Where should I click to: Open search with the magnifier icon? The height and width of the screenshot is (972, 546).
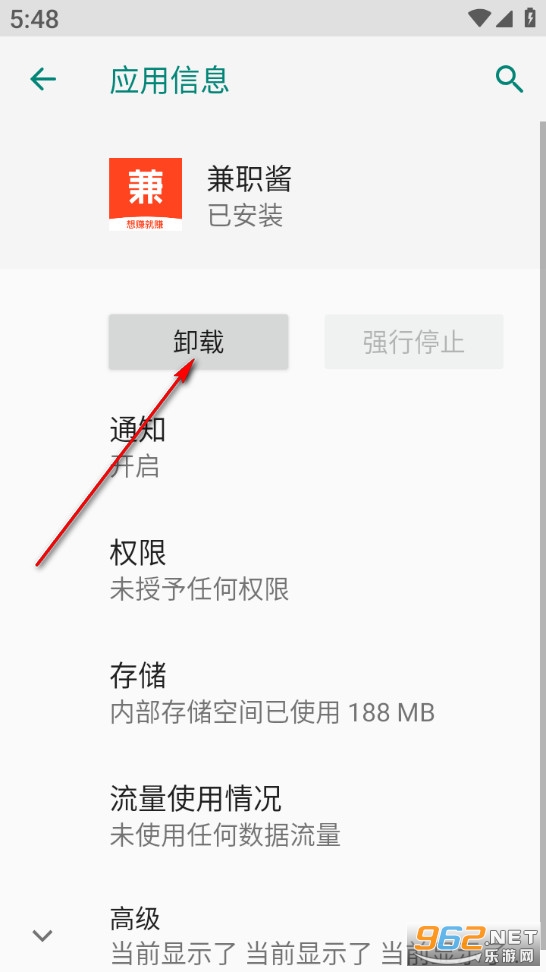point(509,80)
